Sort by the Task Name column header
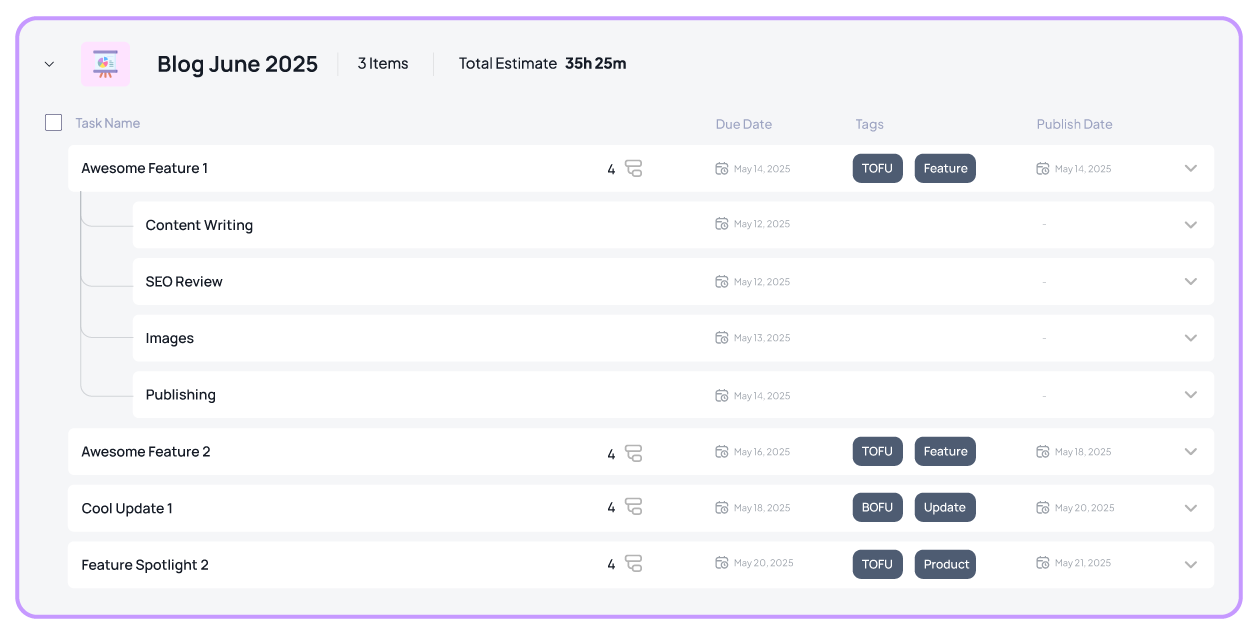Image resolution: width=1258 pixels, height=635 pixels. 108,123
